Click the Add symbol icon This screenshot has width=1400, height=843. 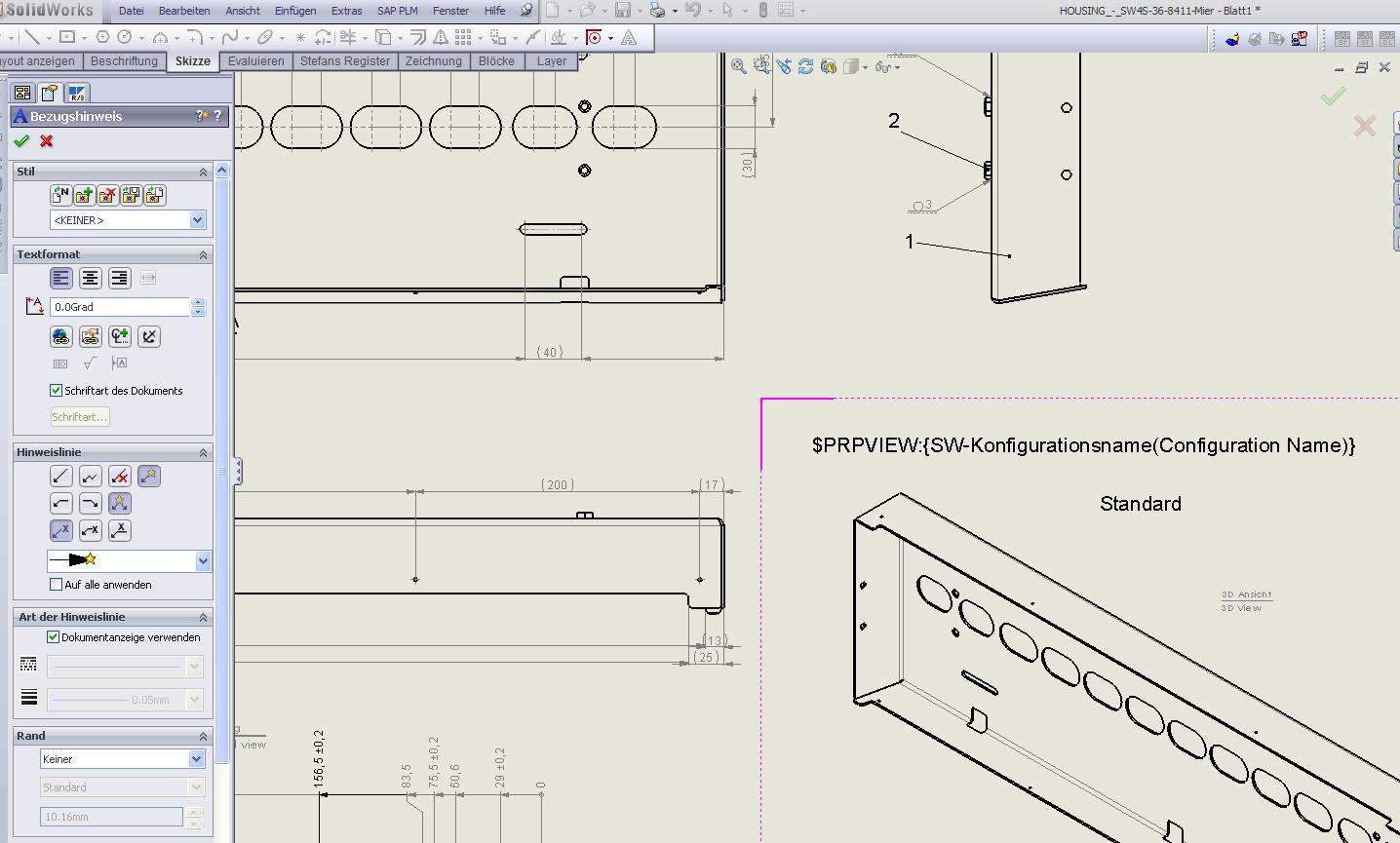[x=119, y=337]
